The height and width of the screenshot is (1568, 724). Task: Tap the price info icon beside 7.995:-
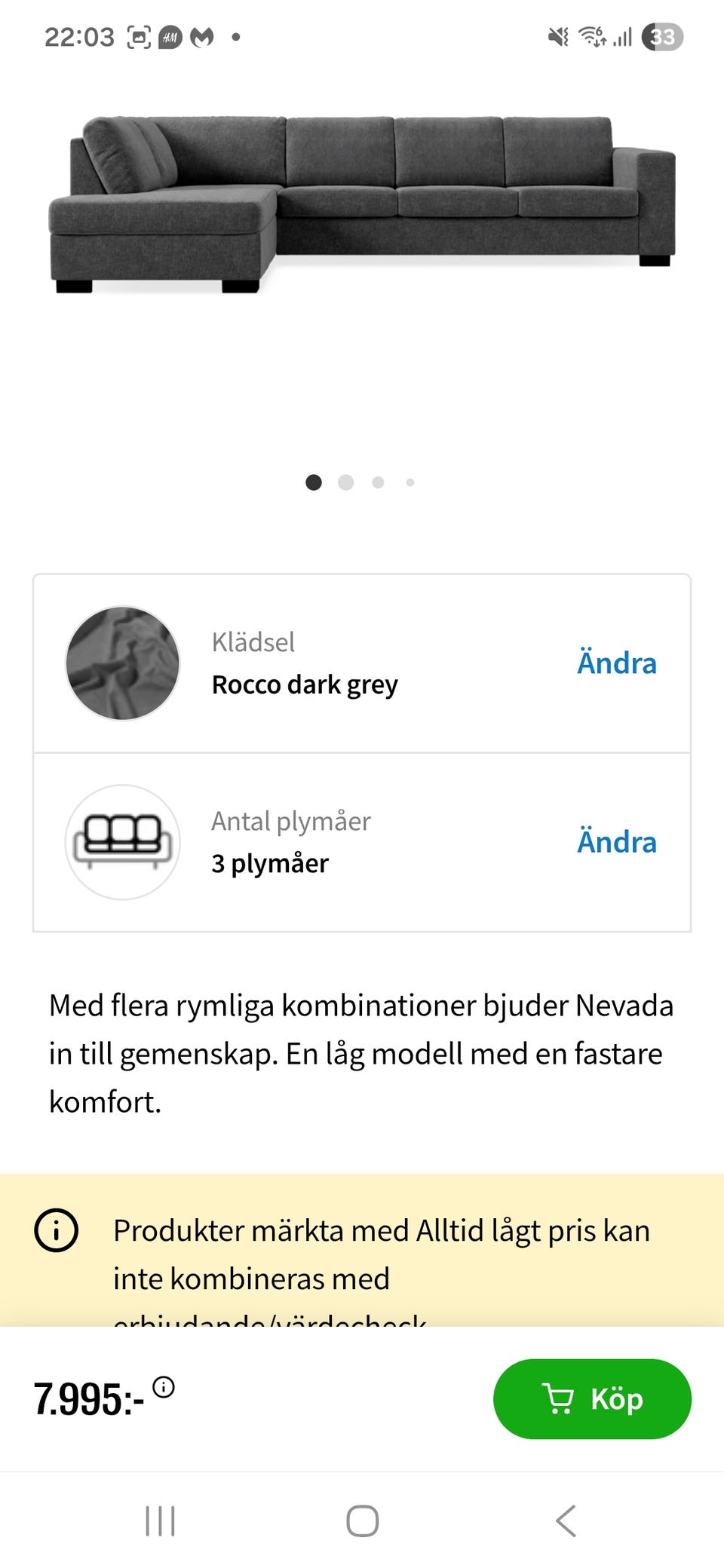[x=164, y=1387]
